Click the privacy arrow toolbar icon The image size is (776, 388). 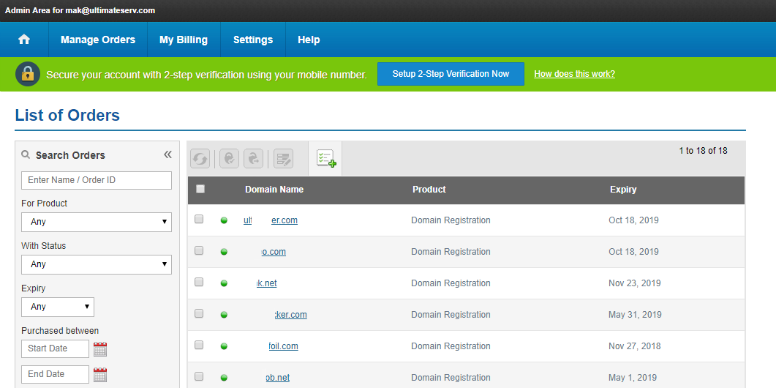253,159
